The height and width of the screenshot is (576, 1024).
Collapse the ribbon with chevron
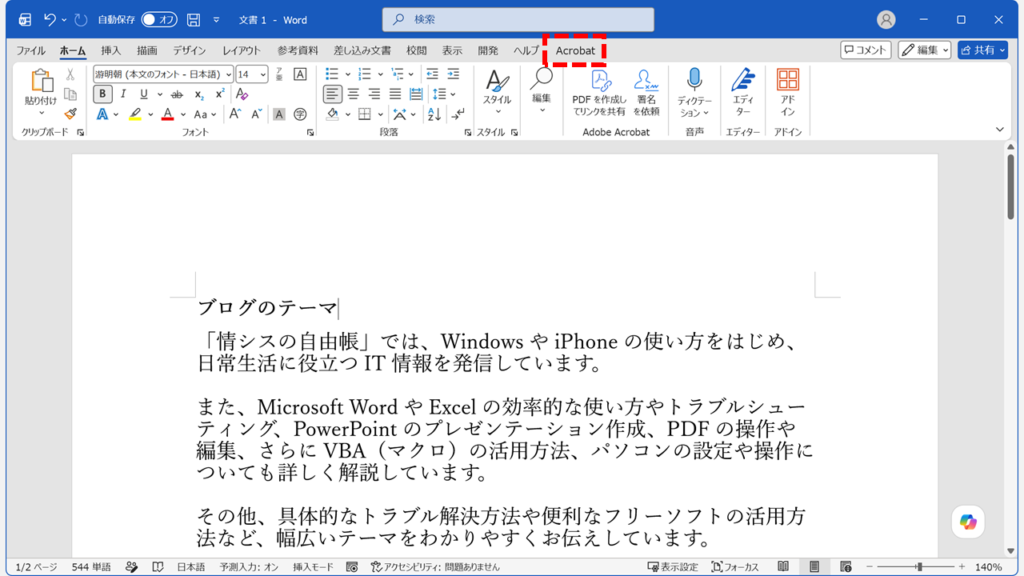[x=1000, y=129]
